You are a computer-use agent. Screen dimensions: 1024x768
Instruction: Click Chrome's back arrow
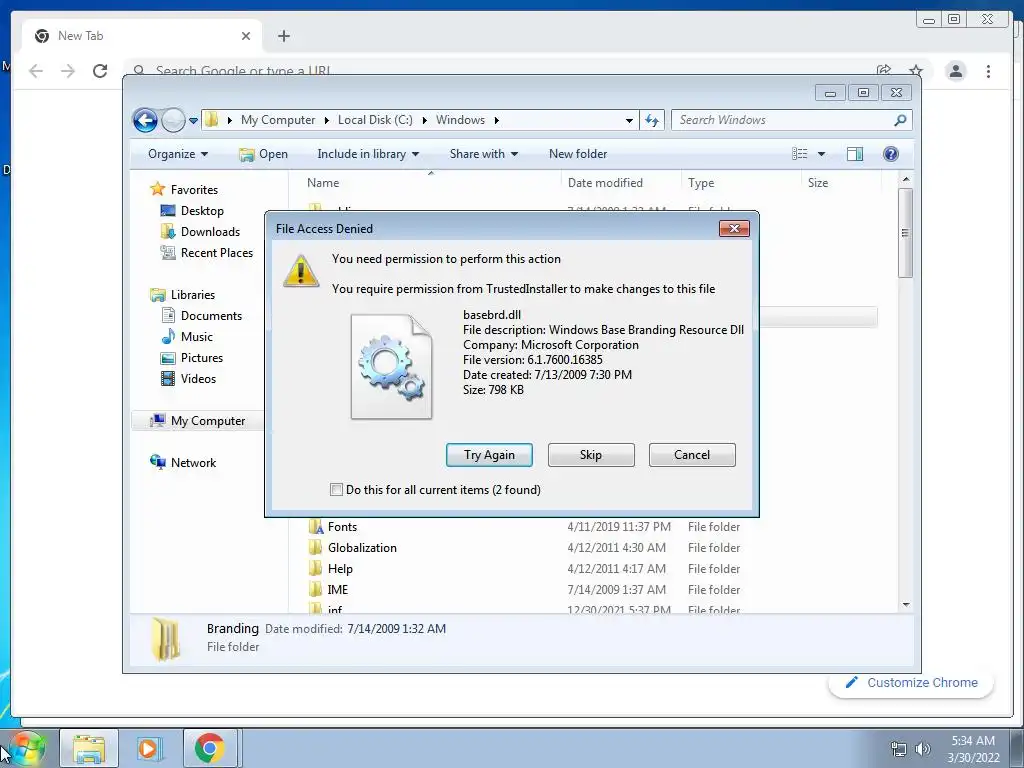coord(36,71)
